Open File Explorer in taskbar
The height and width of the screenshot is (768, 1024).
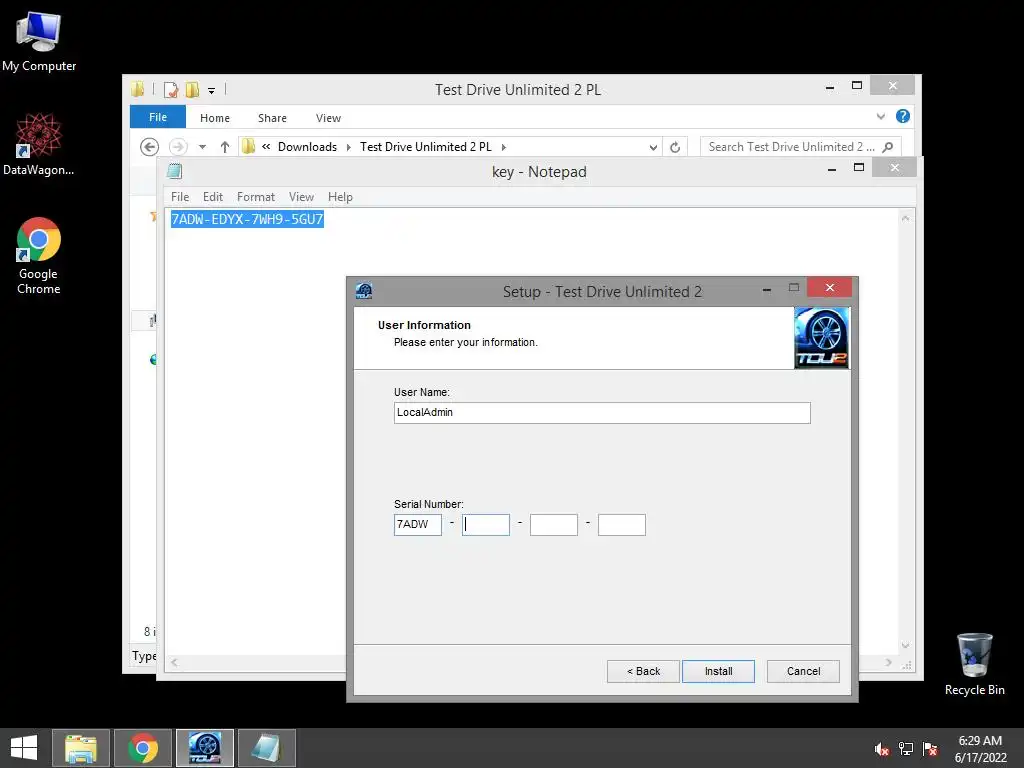(x=81, y=748)
